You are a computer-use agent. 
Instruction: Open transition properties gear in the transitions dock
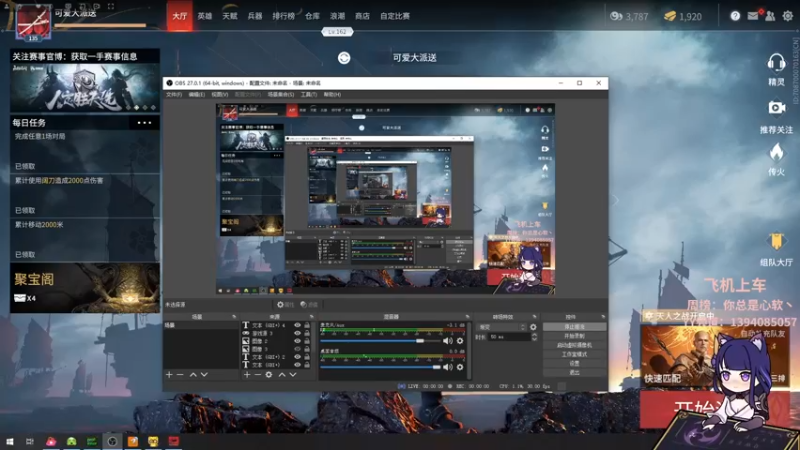point(533,327)
